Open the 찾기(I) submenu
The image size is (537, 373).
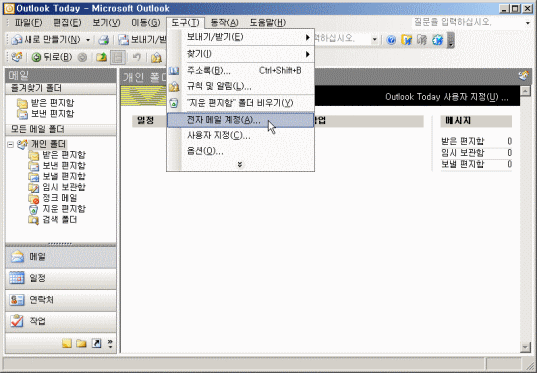click(x=240, y=54)
